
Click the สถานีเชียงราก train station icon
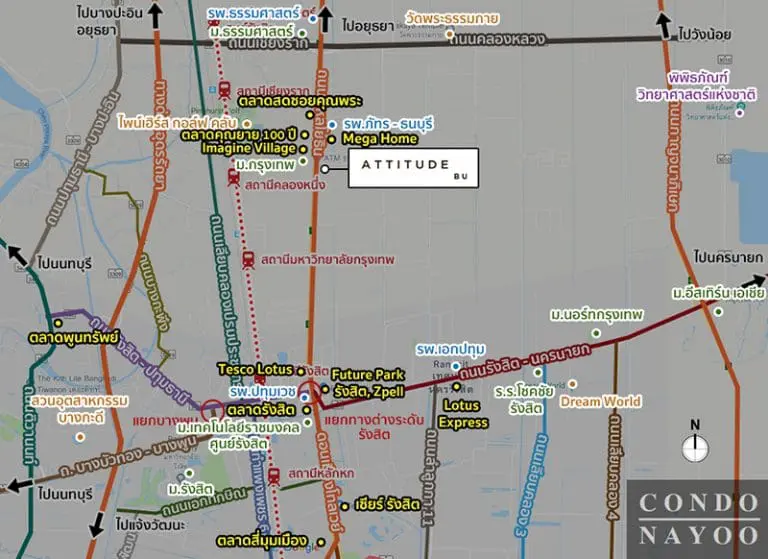225,90
